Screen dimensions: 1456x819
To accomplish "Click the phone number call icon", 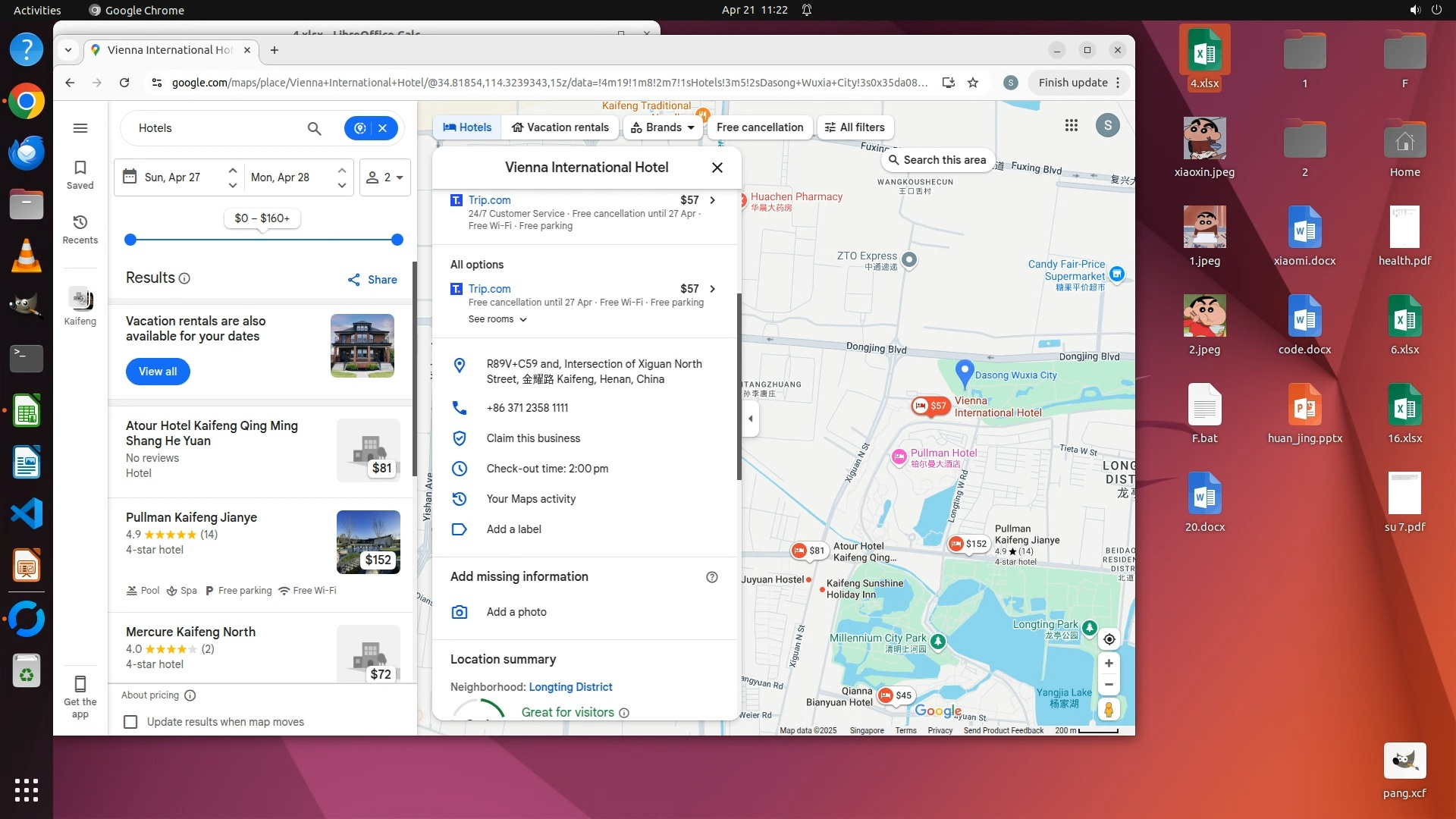I will coord(460,408).
